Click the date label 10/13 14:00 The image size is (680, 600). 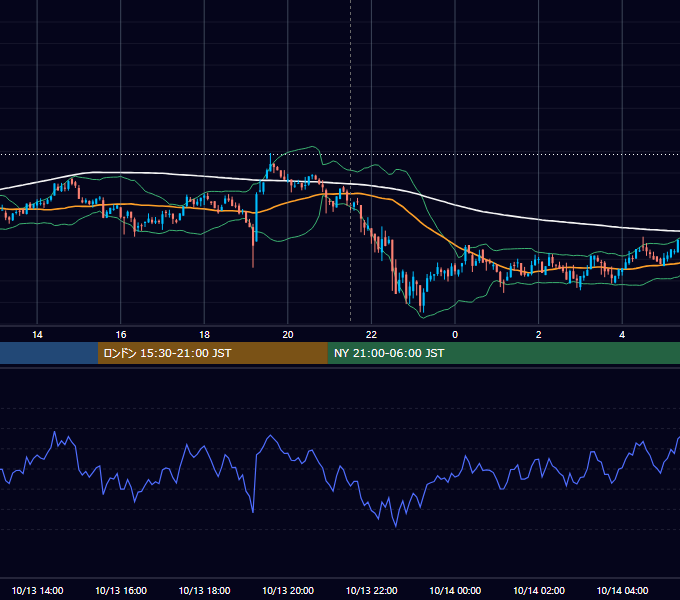pyautogui.click(x=37, y=590)
